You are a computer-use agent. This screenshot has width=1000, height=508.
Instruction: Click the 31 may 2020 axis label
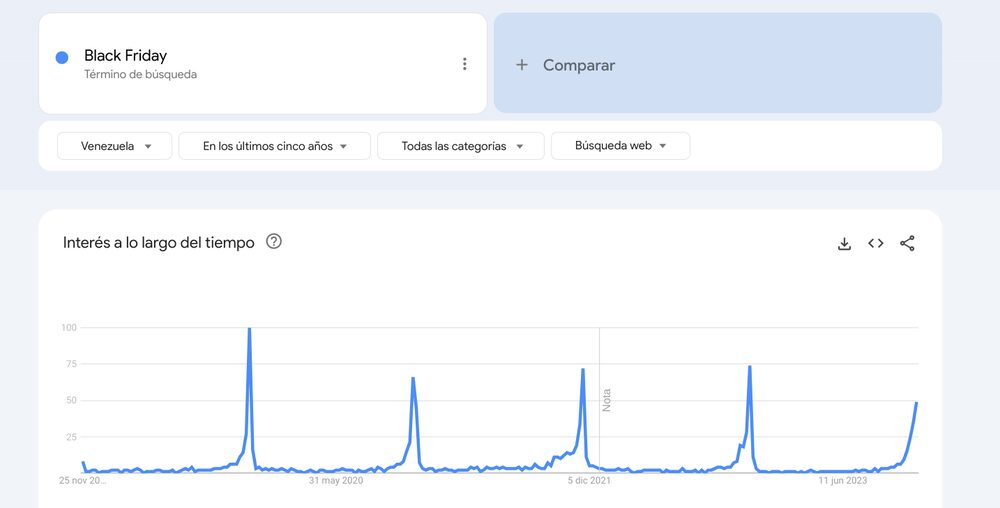click(x=335, y=481)
